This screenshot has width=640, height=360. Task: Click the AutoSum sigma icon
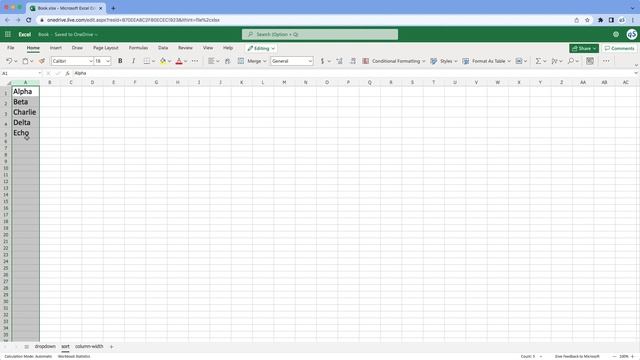[538, 61]
